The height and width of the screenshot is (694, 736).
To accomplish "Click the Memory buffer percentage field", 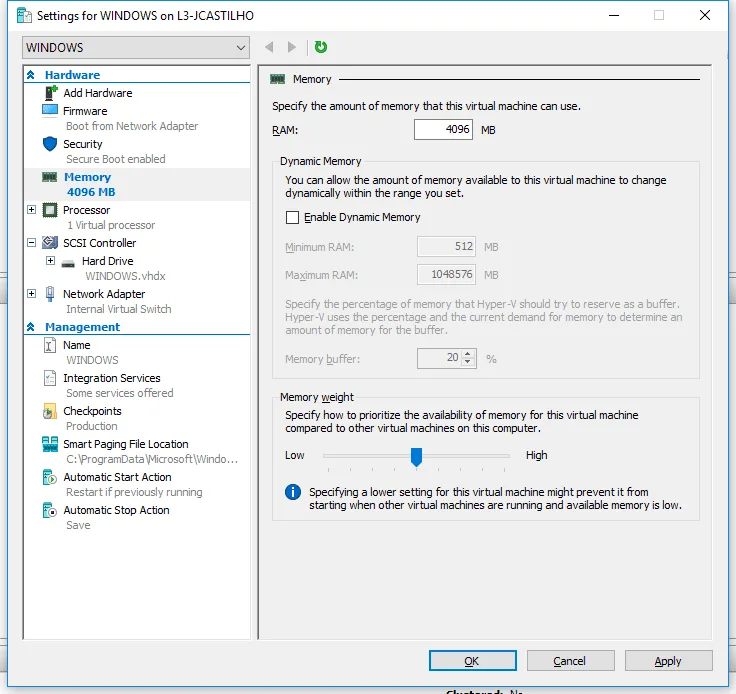I will tap(440, 358).
